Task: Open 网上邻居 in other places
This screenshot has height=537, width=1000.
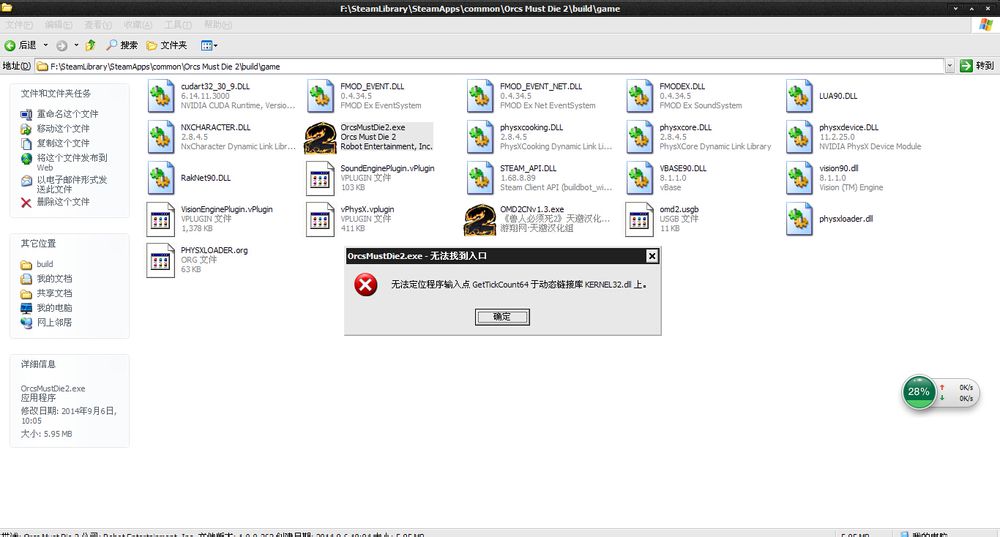Action: pyautogui.click(x=54, y=323)
